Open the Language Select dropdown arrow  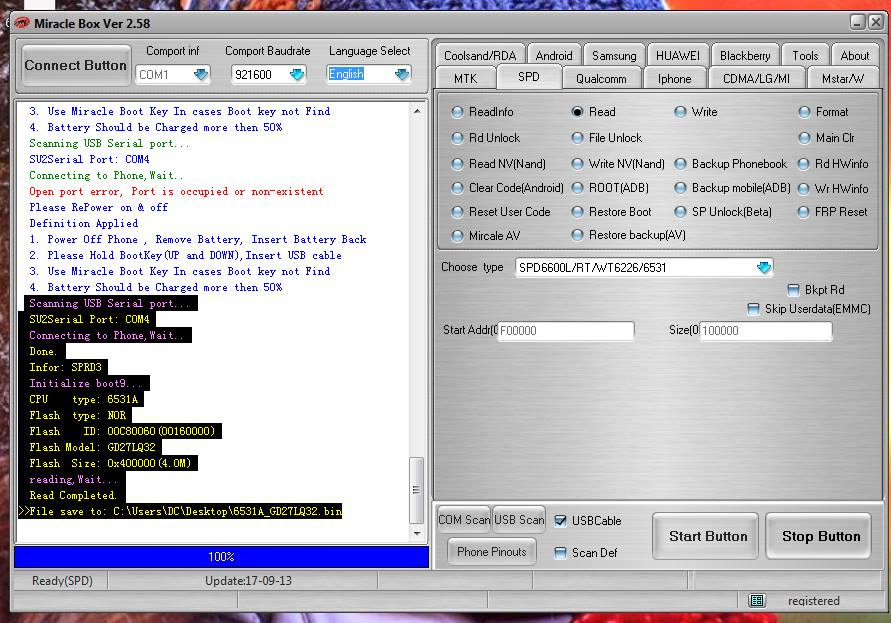pos(402,74)
